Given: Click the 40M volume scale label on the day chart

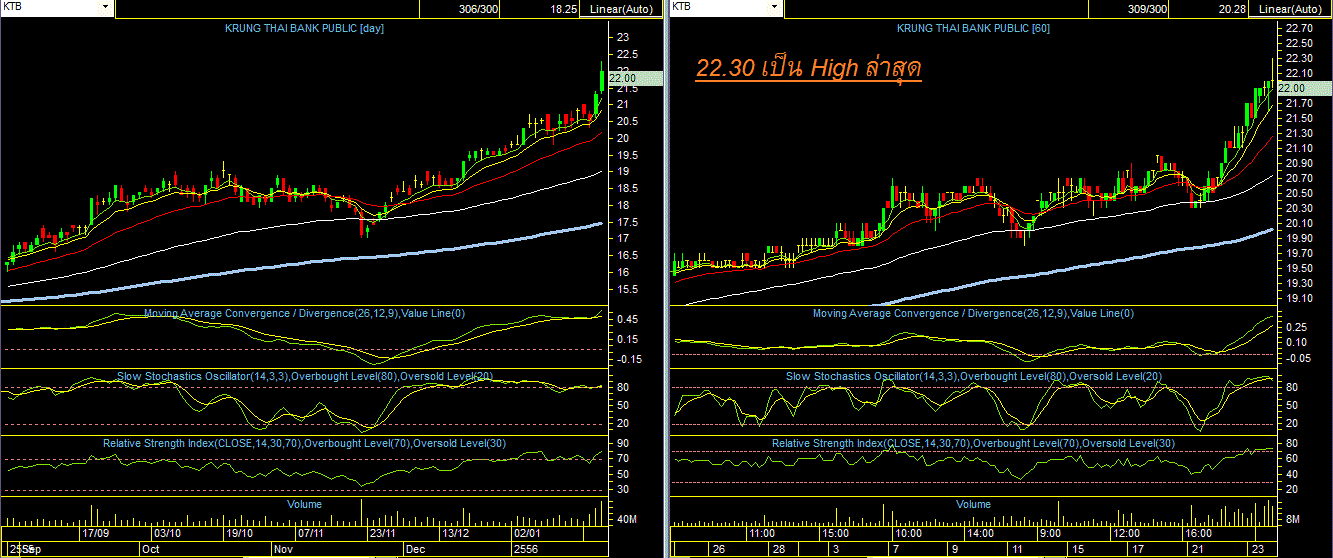Looking at the screenshot, I should pos(629,519).
